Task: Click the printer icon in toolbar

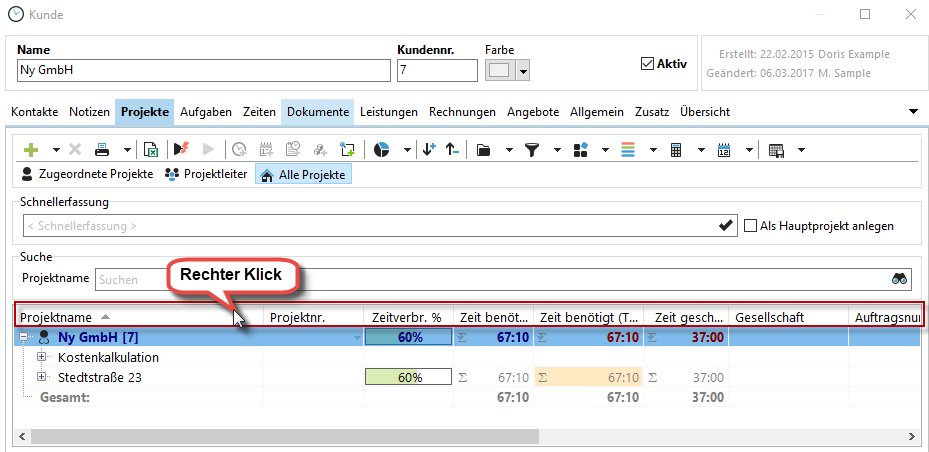Action: pos(102,150)
